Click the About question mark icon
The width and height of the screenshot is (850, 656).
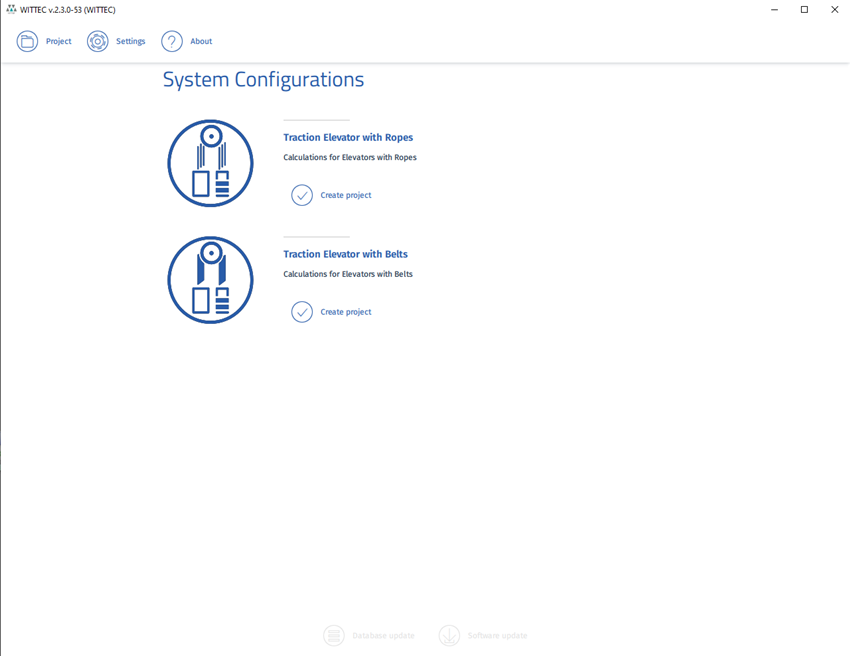[x=172, y=41]
